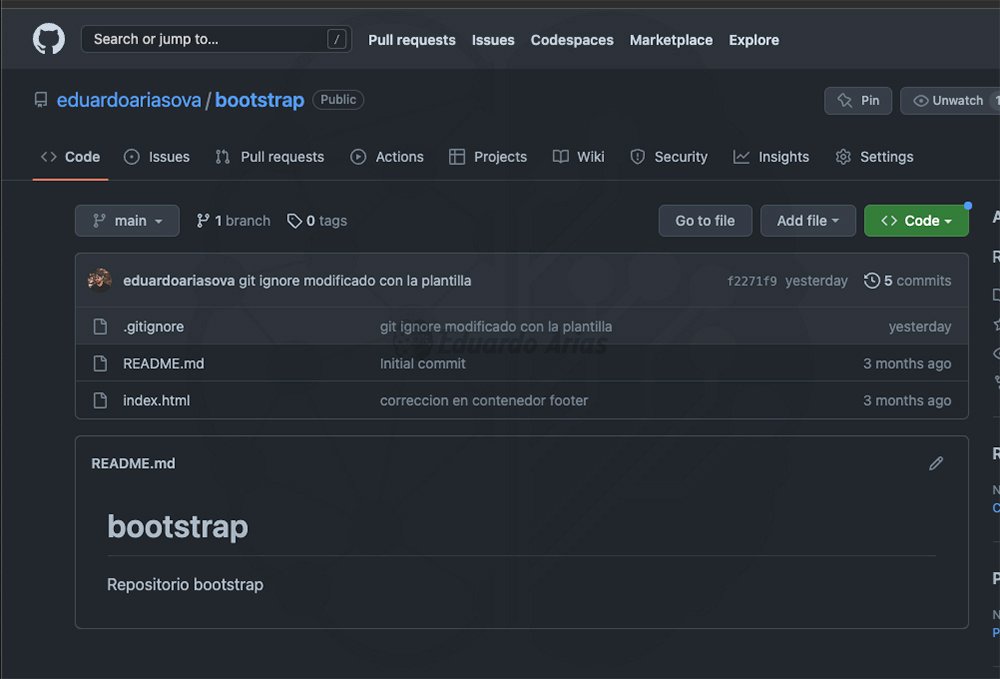Open commit hash f2271f9
Screen dimensions: 1000x679
point(752,281)
